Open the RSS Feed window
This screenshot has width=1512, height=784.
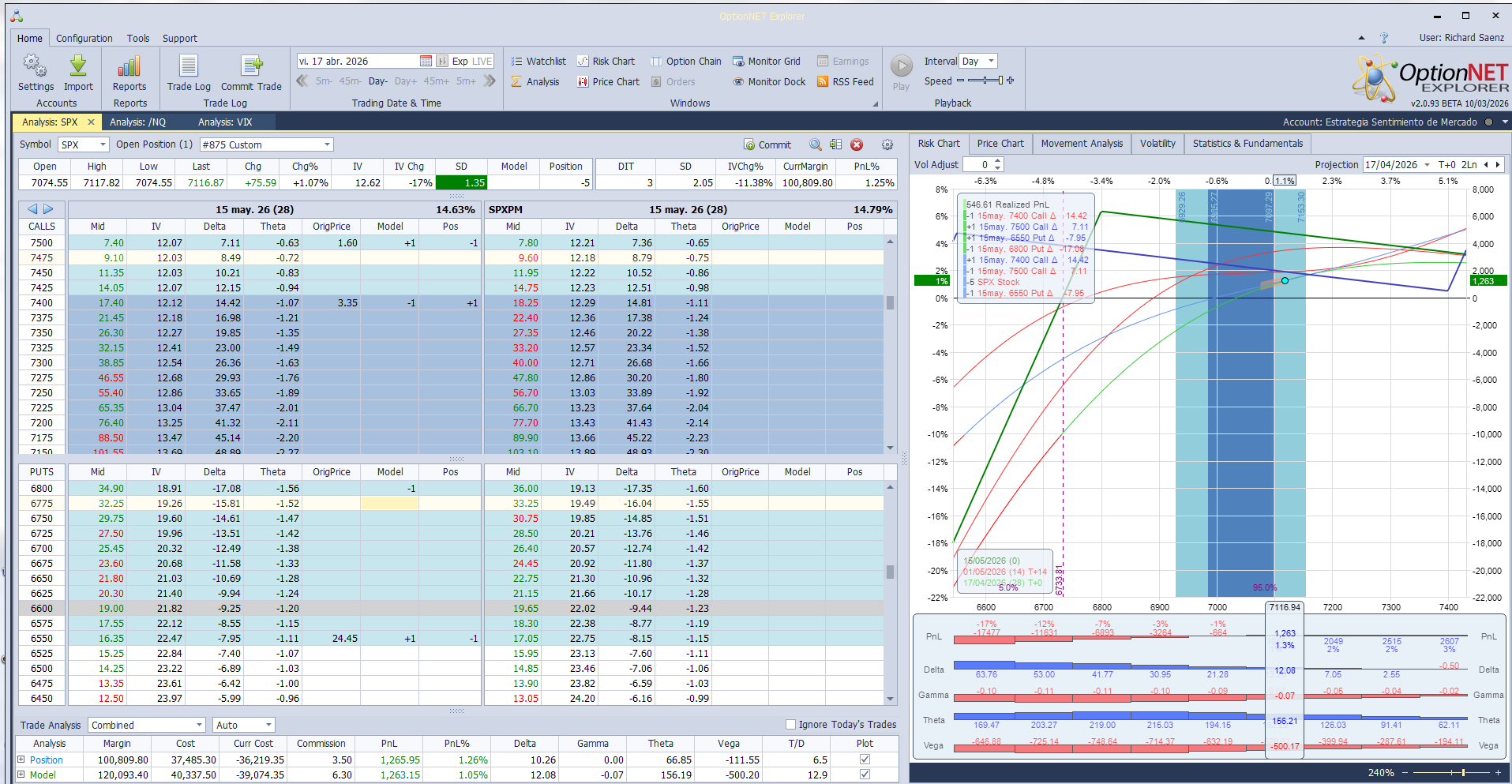(845, 82)
